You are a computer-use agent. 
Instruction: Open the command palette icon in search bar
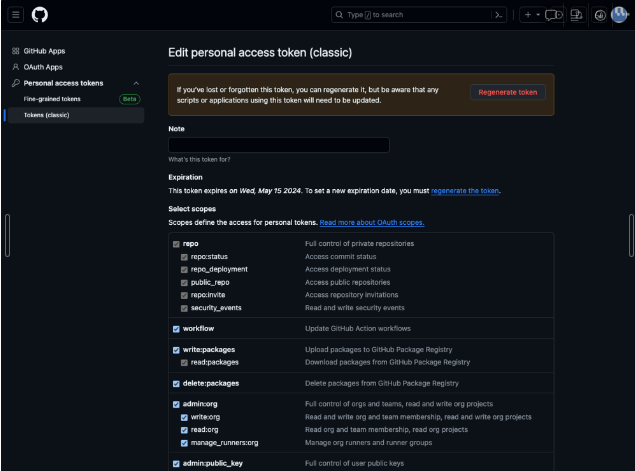point(499,15)
